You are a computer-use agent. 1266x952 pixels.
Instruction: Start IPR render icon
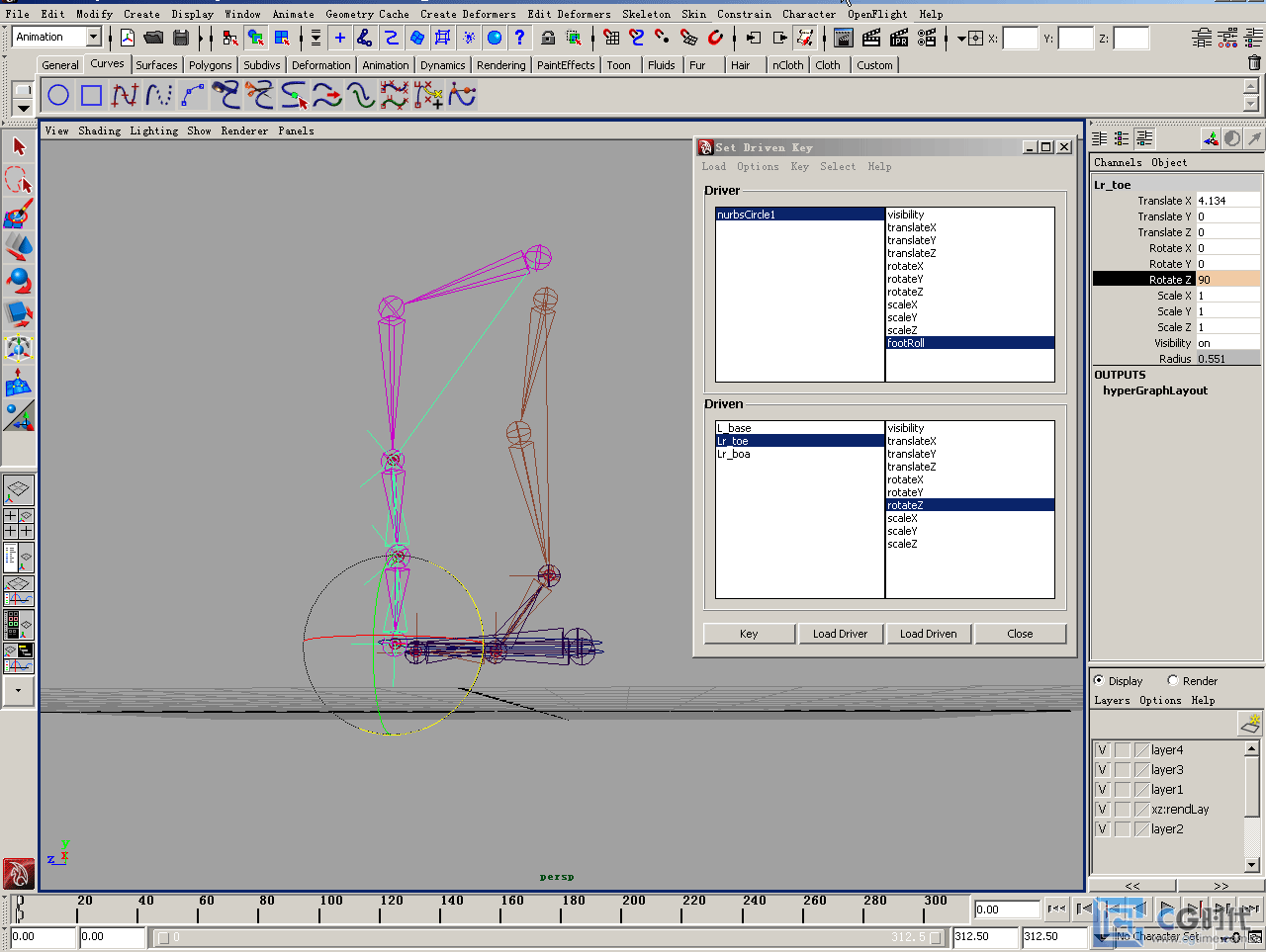(899, 38)
